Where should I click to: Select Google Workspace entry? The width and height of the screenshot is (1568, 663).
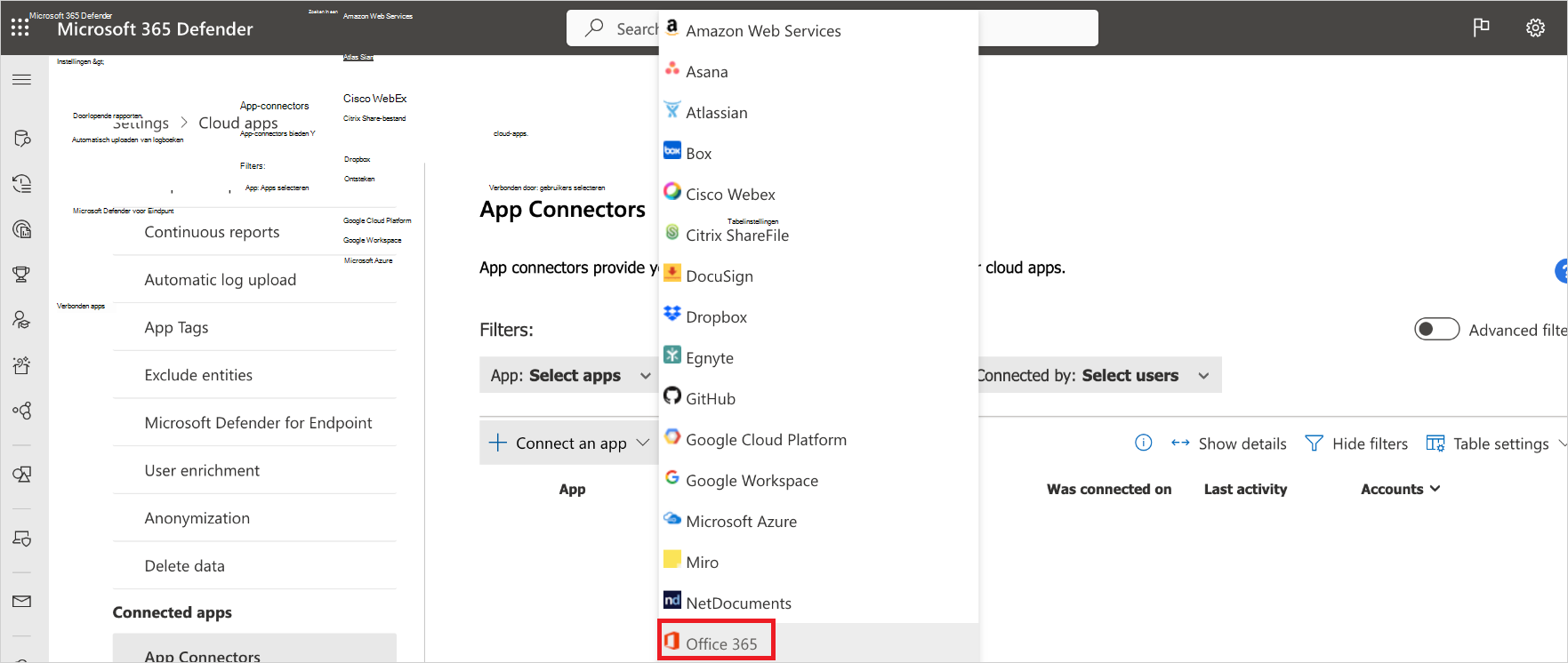pos(818,480)
